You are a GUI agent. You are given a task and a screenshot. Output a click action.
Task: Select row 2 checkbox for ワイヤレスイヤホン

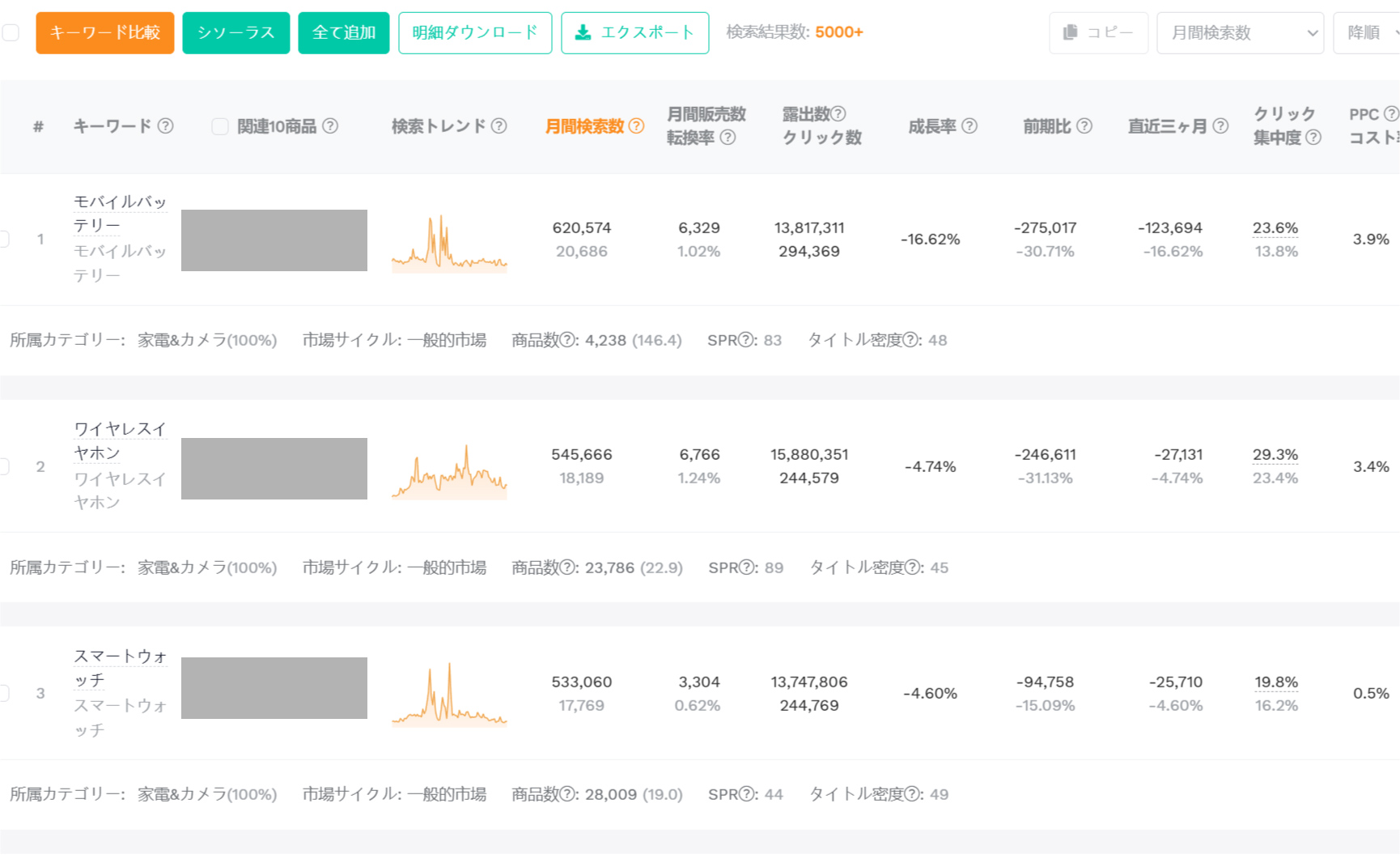click(x=4, y=466)
